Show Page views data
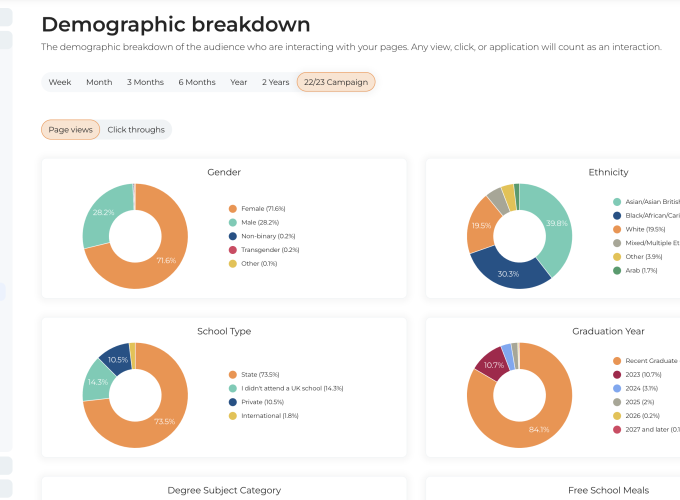The height and width of the screenshot is (500, 680). [71, 130]
